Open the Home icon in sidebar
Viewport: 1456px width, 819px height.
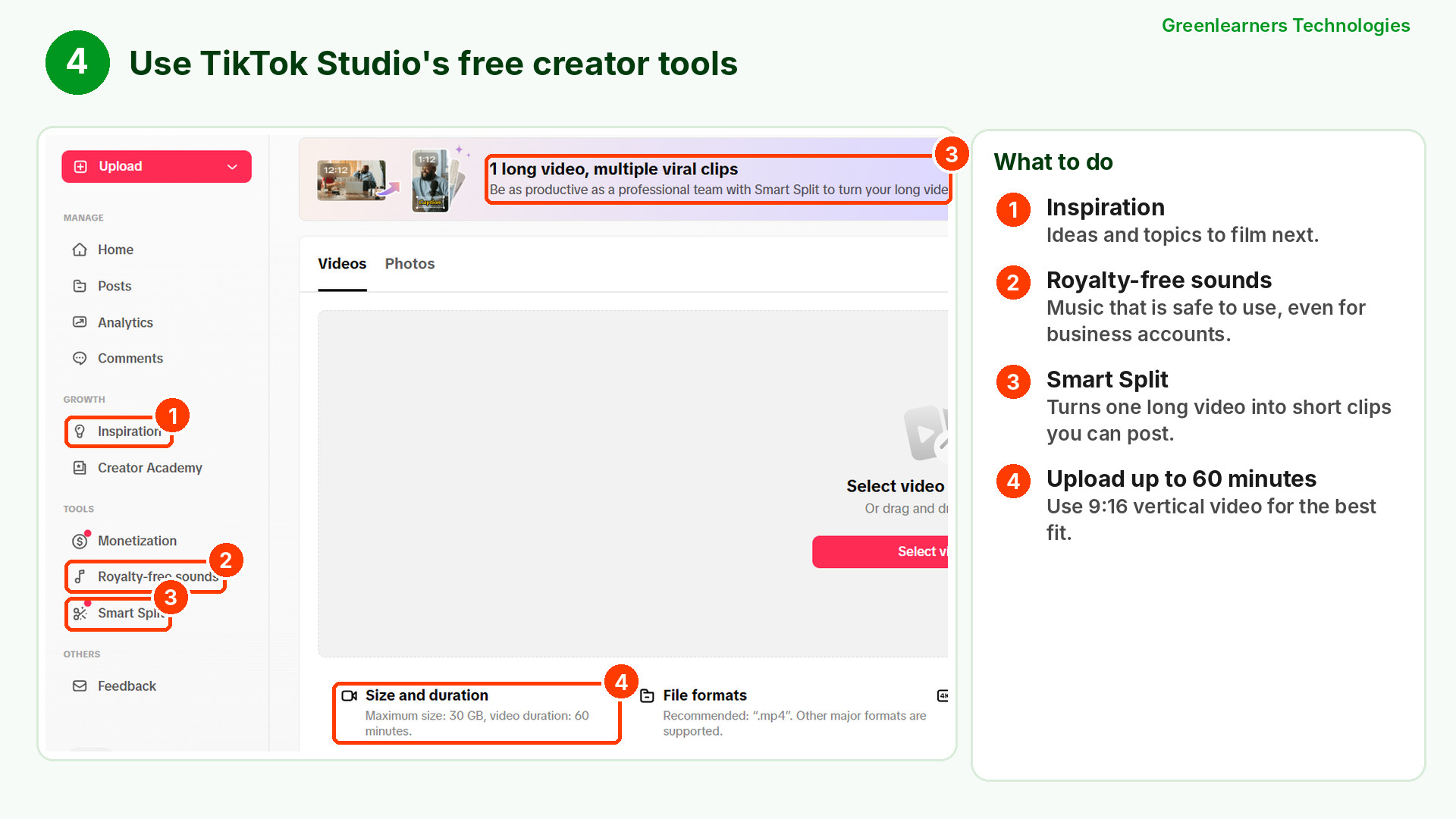(80, 249)
